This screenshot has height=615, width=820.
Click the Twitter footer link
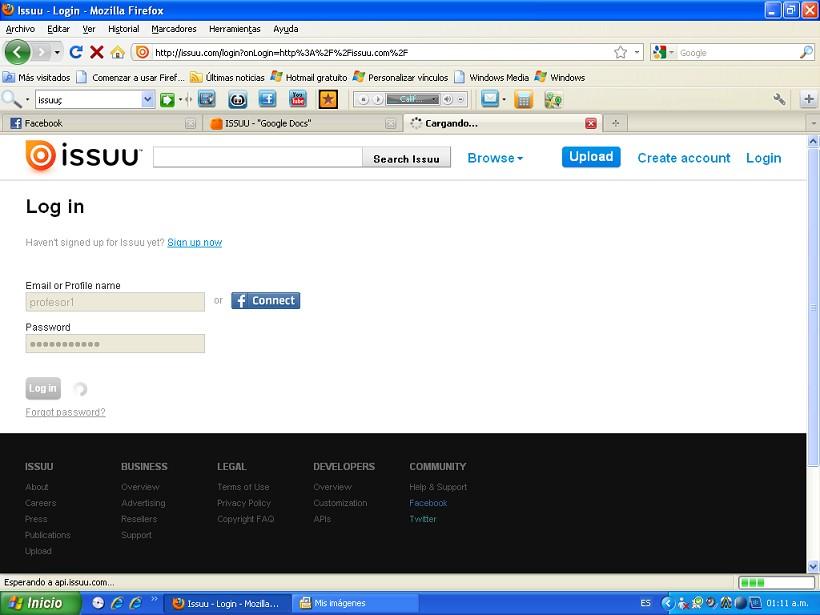pos(423,519)
